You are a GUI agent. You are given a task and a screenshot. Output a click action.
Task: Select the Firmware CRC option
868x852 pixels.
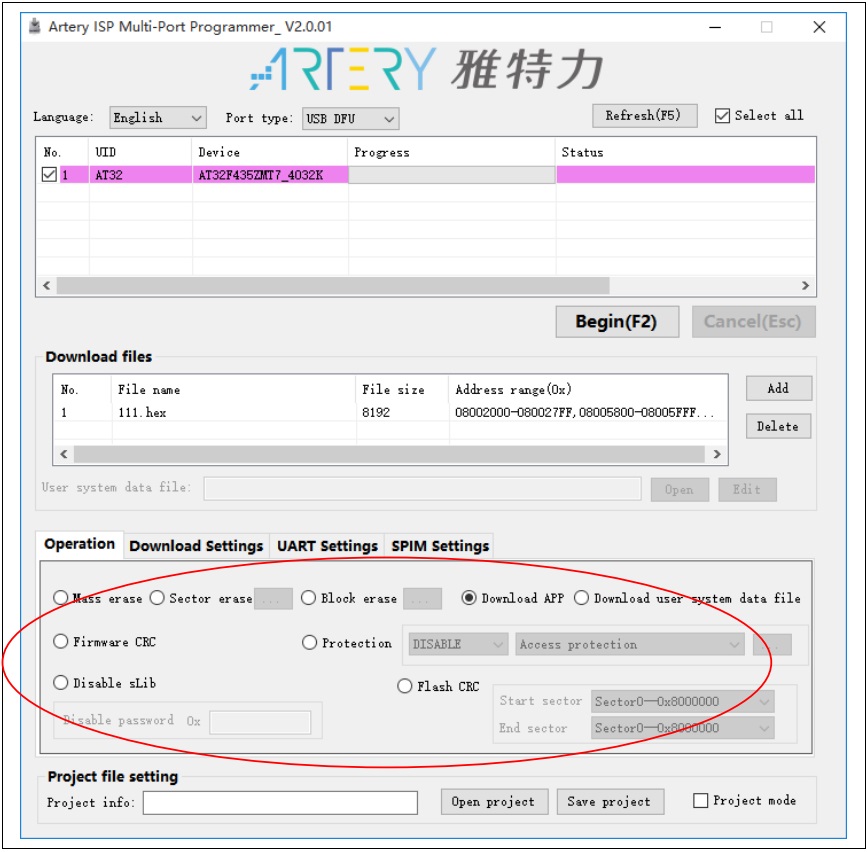[60, 642]
